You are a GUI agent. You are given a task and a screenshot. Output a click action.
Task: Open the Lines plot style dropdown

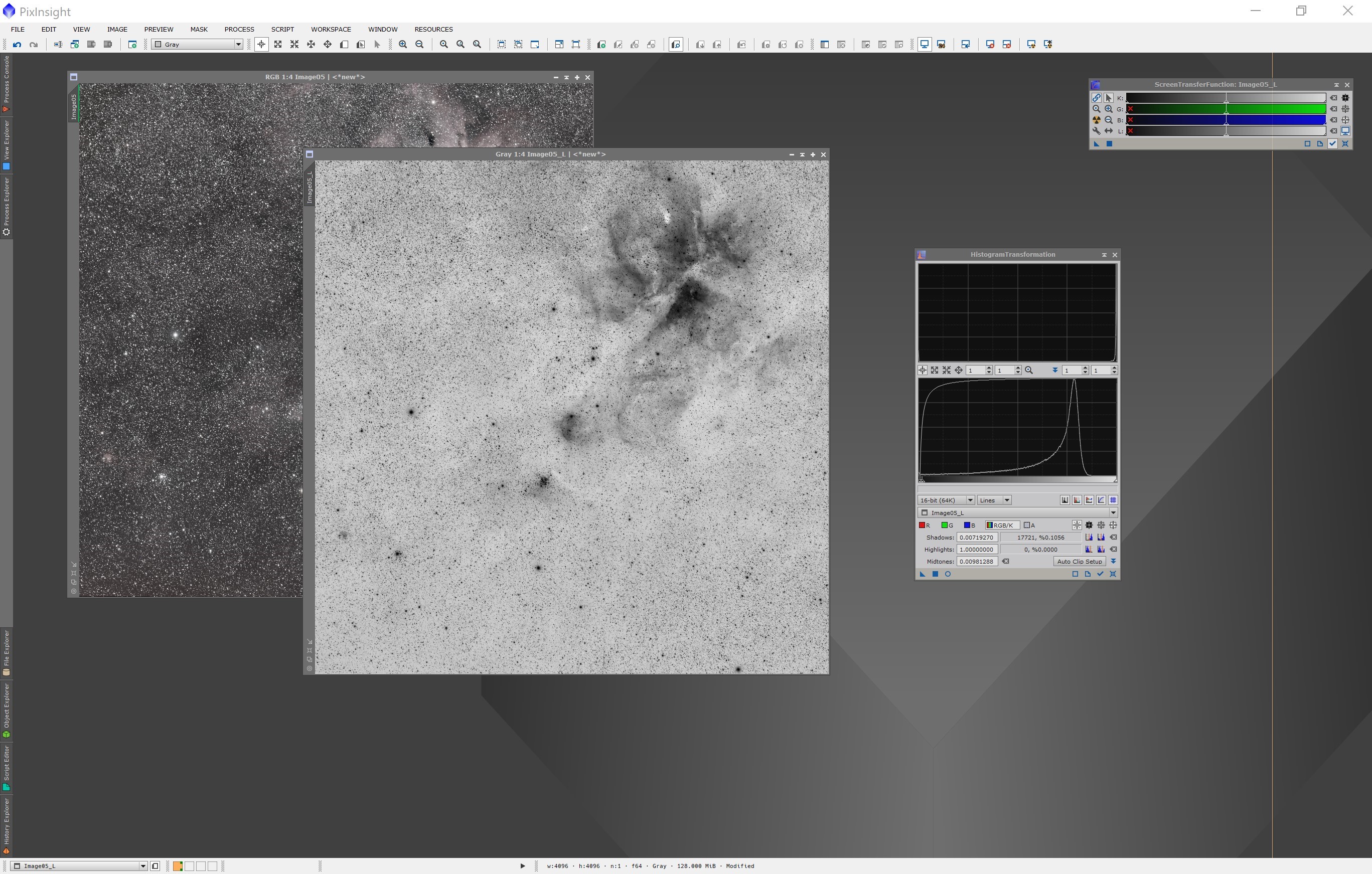click(994, 500)
